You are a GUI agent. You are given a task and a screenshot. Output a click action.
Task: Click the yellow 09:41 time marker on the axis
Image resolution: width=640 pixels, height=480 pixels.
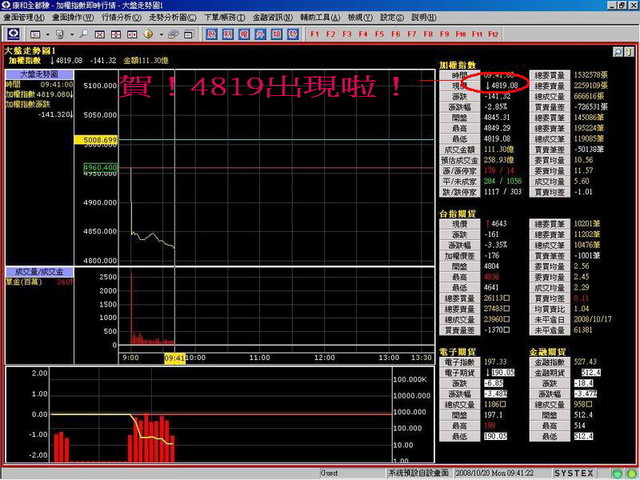tap(175, 358)
